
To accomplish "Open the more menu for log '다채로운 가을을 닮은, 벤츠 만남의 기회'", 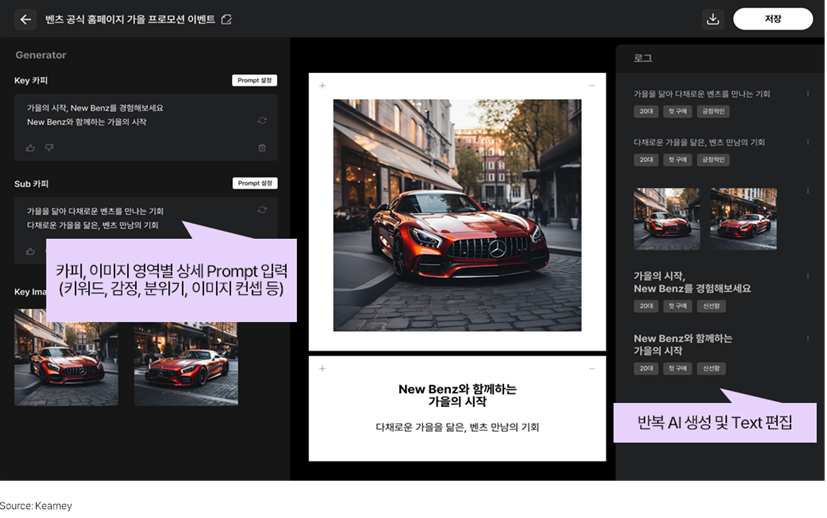I will [807, 142].
